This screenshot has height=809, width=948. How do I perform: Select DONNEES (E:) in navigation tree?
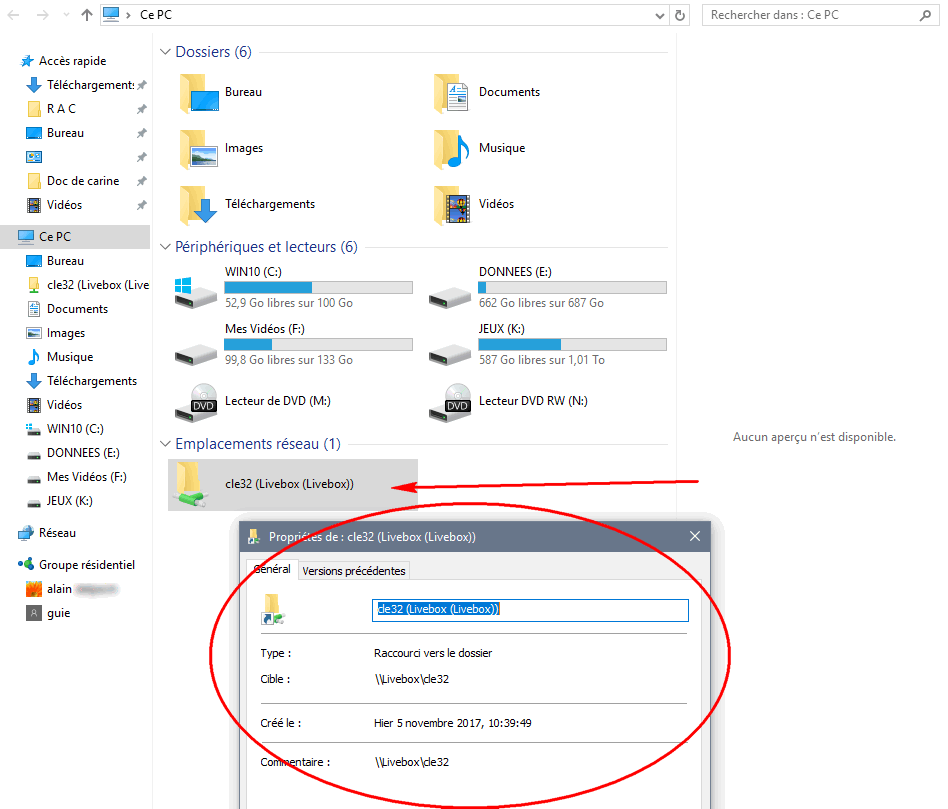pyautogui.click(x=83, y=453)
